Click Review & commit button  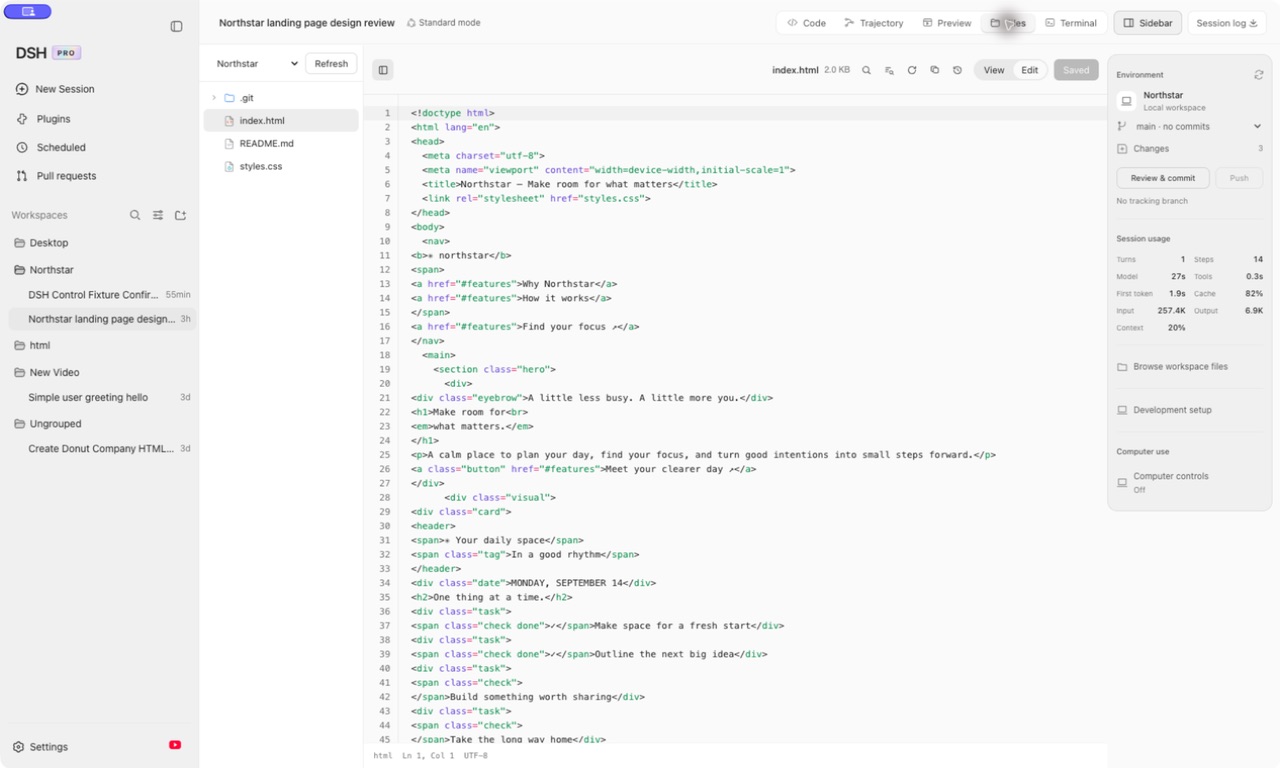[x=1163, y=178]
